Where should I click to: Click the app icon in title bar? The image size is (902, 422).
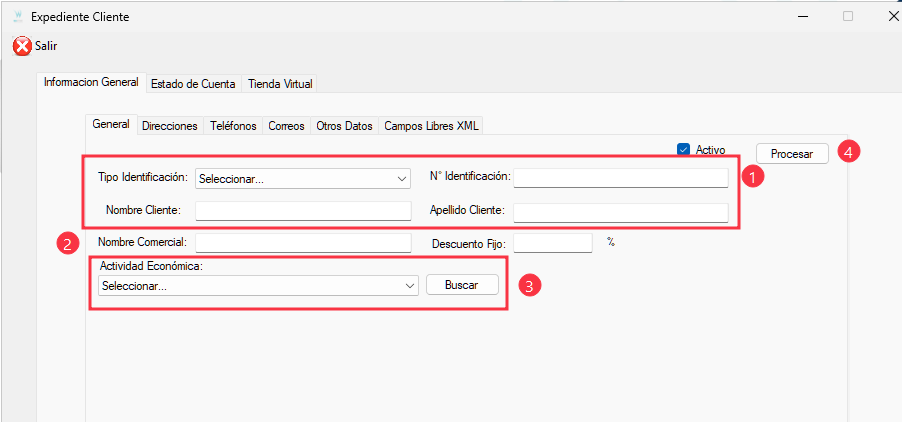coord(17,17)
